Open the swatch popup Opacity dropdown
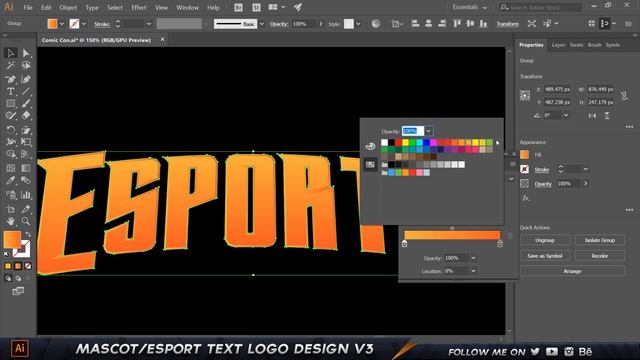 click(x=428, y=131)
